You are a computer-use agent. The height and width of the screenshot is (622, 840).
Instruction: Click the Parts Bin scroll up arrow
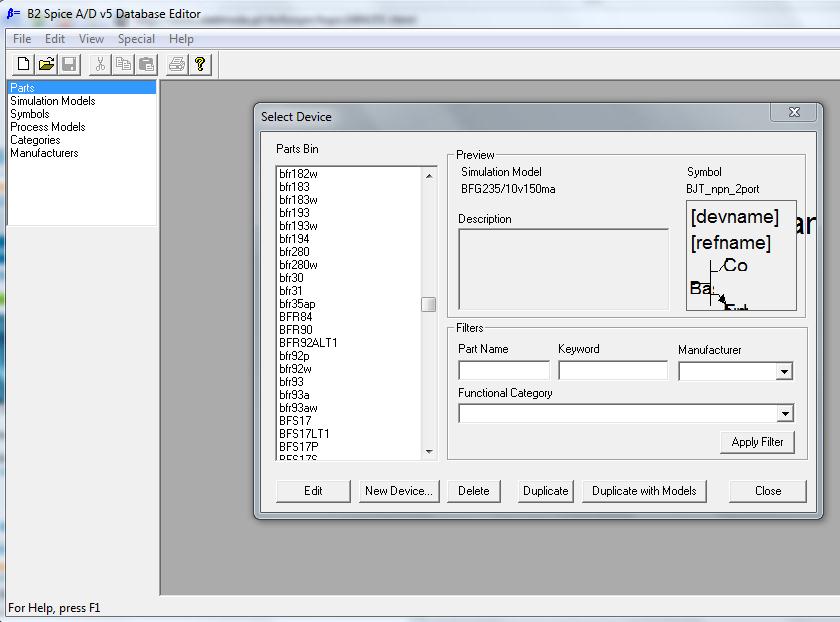(x=429, y=176)
